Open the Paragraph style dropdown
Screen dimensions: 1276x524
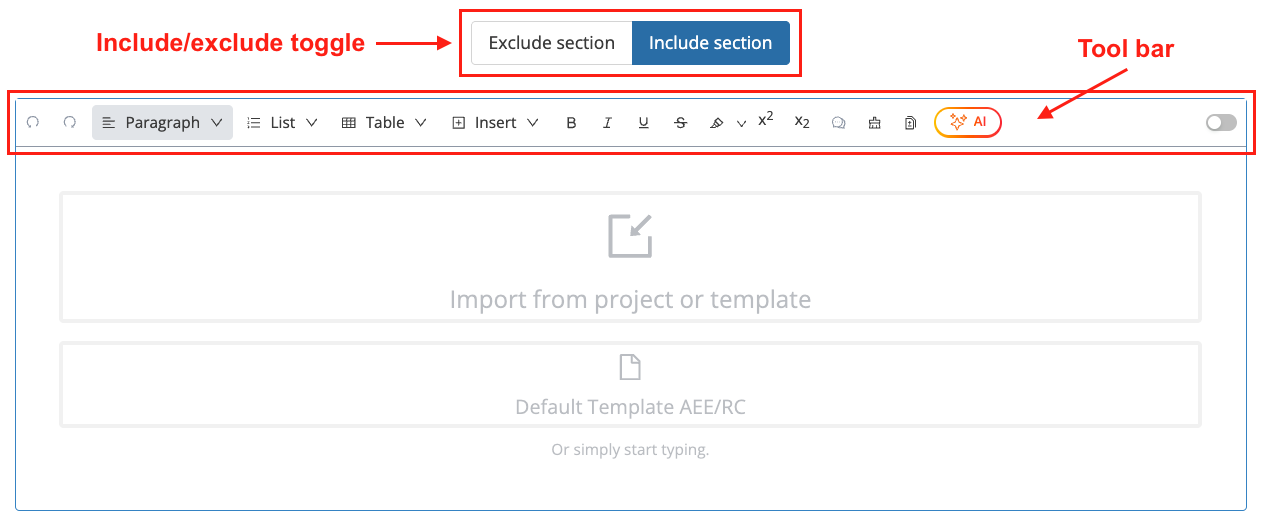(162, 122)
